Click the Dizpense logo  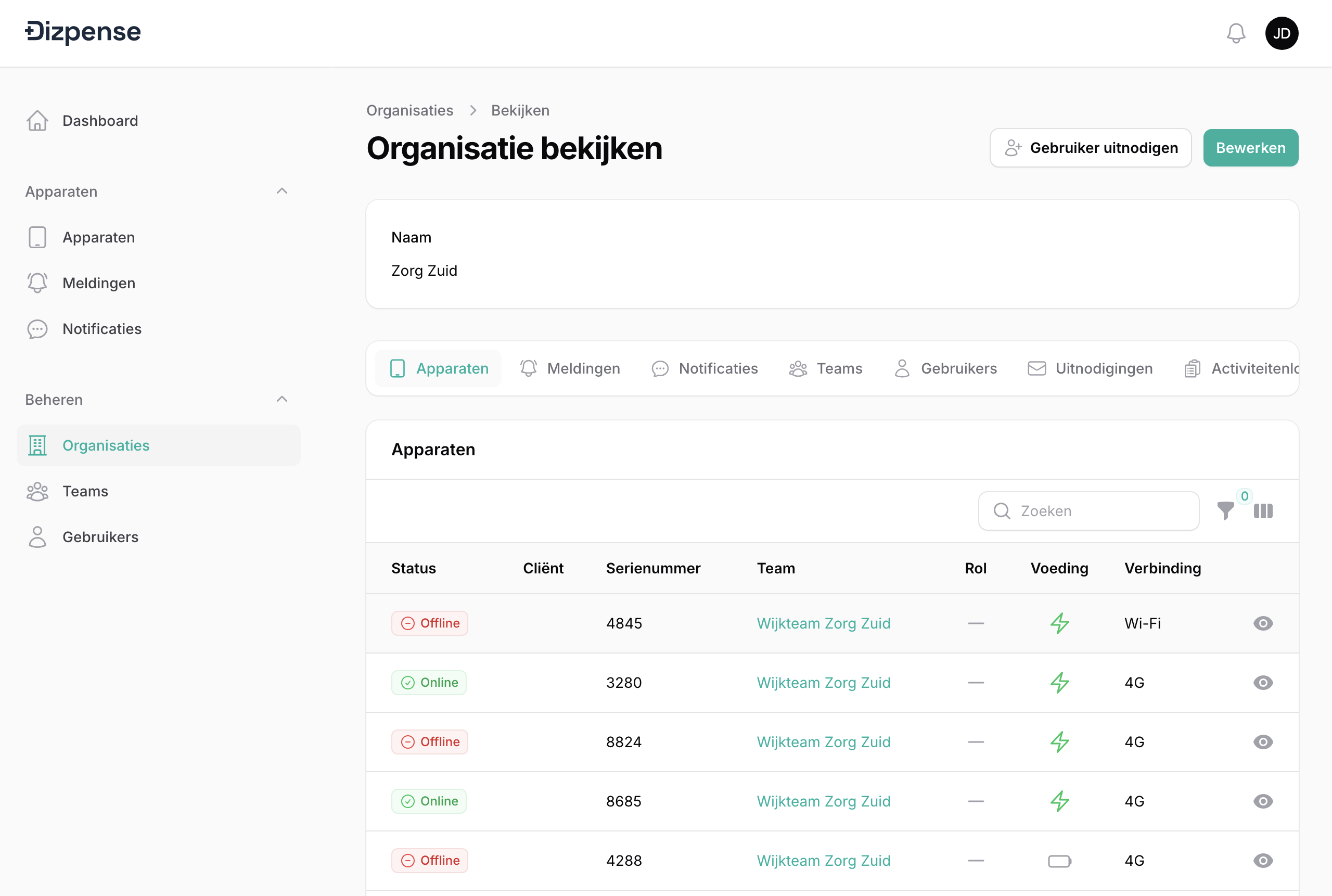pos(82,31)
